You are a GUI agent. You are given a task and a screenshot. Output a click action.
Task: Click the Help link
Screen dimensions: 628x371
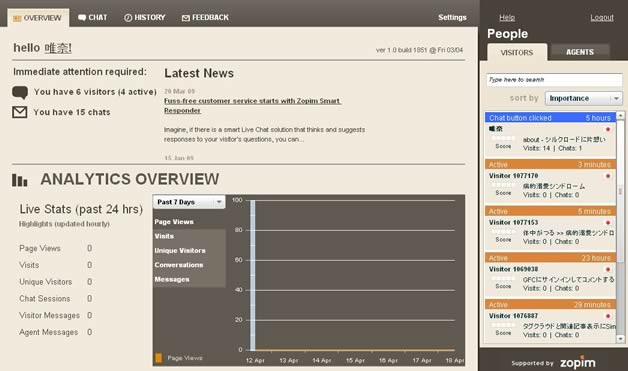[507, 17]
